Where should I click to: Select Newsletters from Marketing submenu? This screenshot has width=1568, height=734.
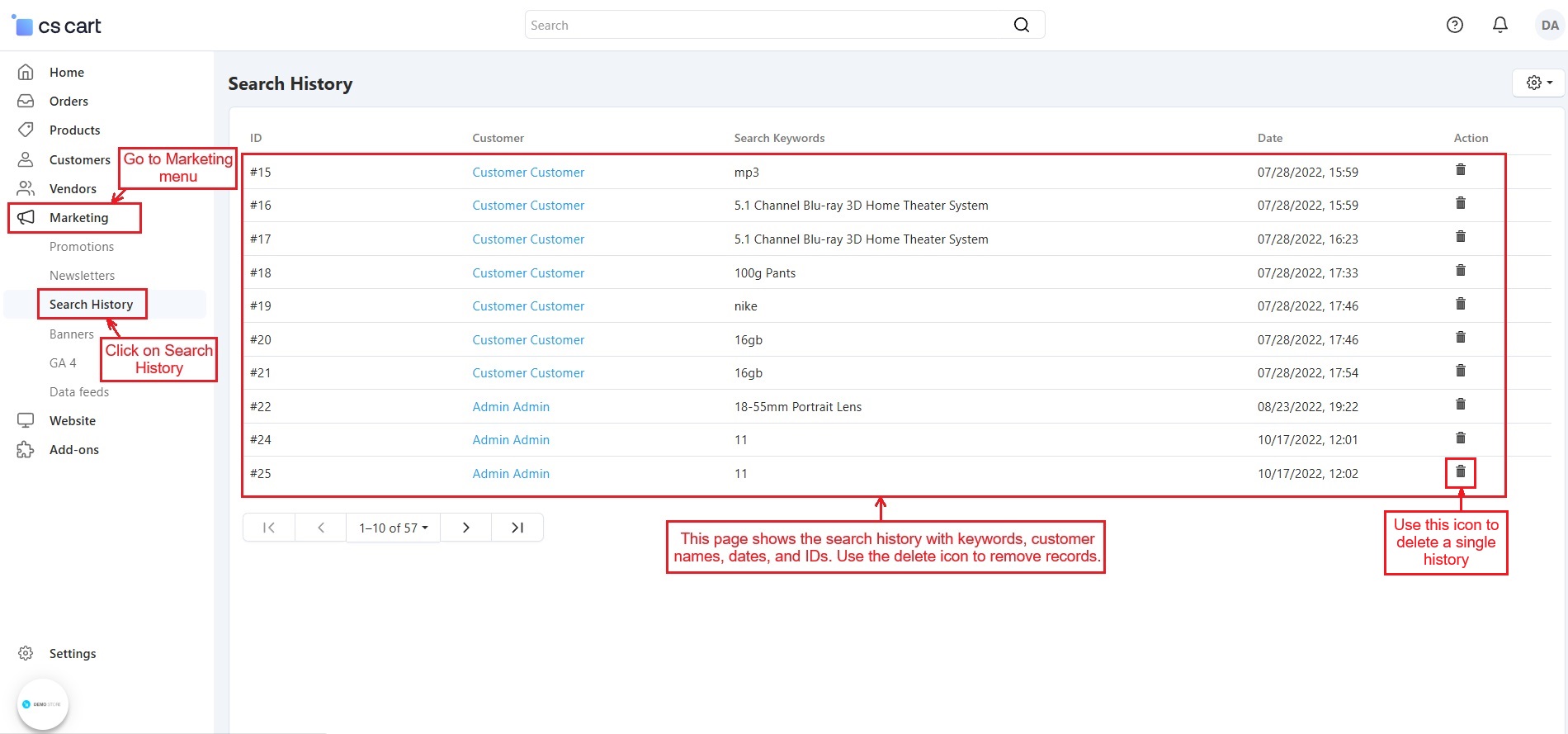82,276
